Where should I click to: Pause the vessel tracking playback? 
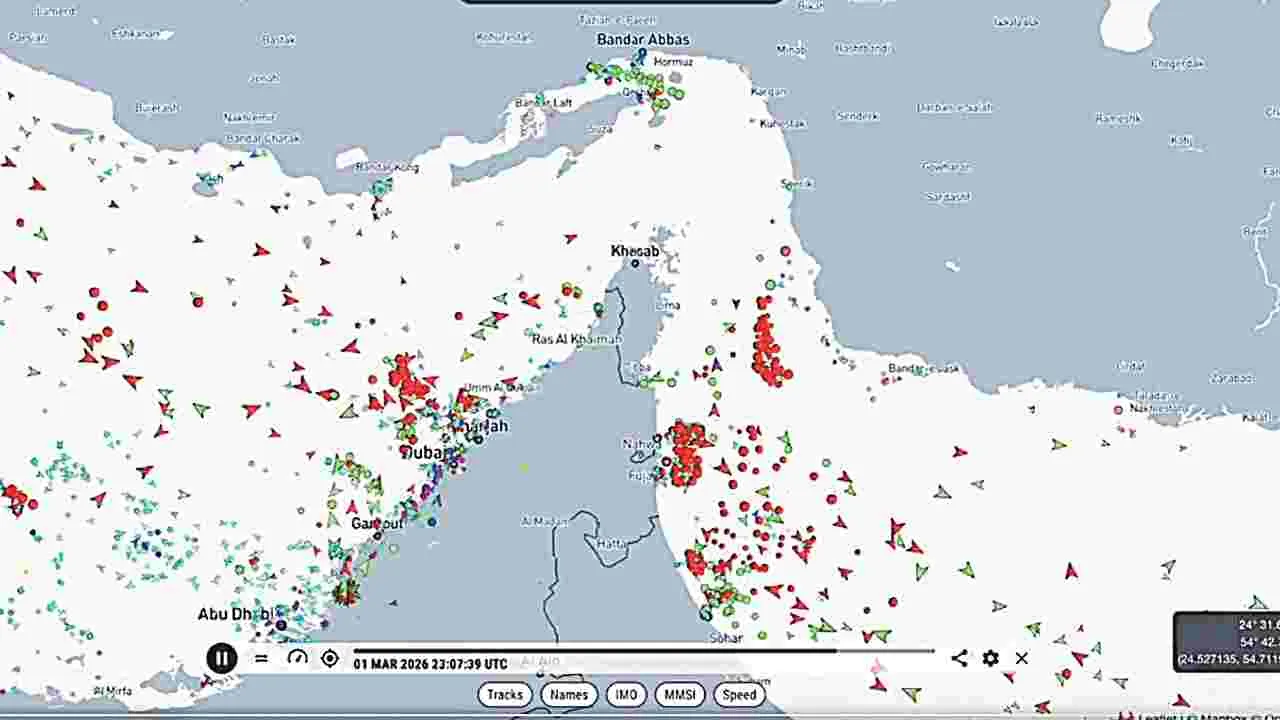click(x=221, y=658)
